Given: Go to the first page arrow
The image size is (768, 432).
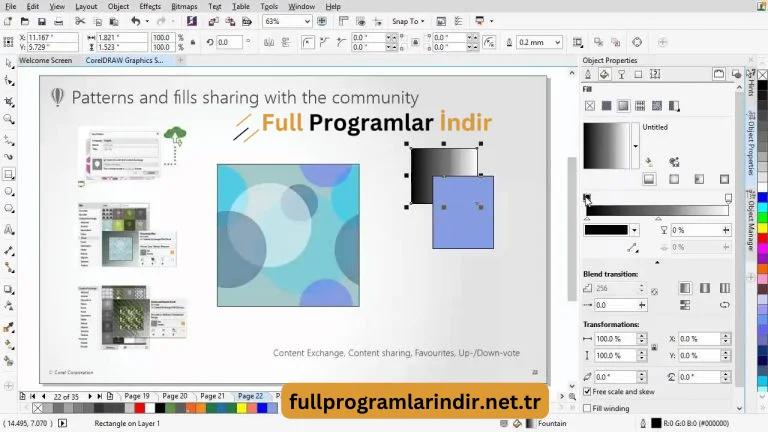Looking at the screenshot, I should pos(33,396).
